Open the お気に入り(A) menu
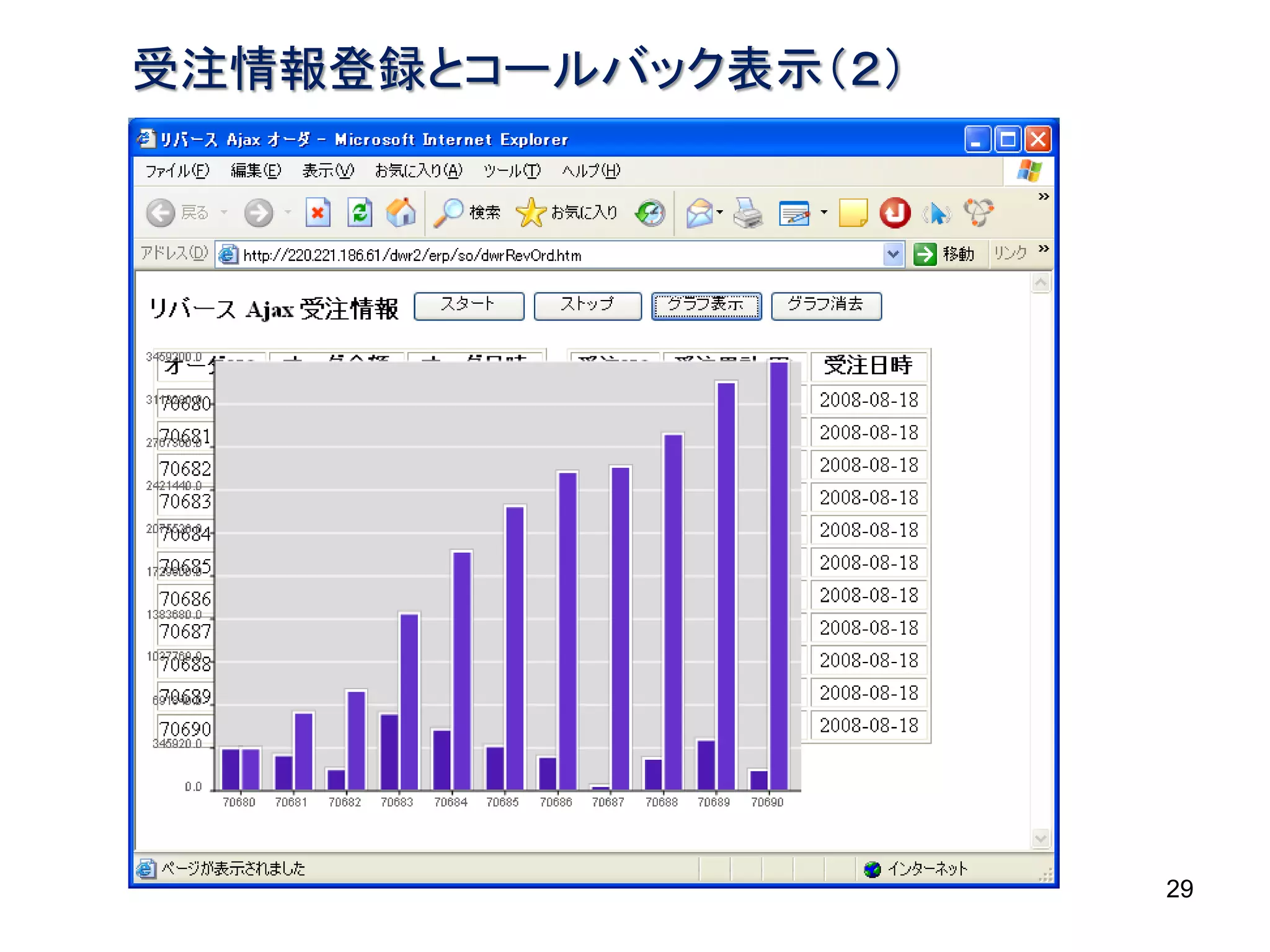The height and width of the screenshot is (952, 1270). tap(419, 171)
